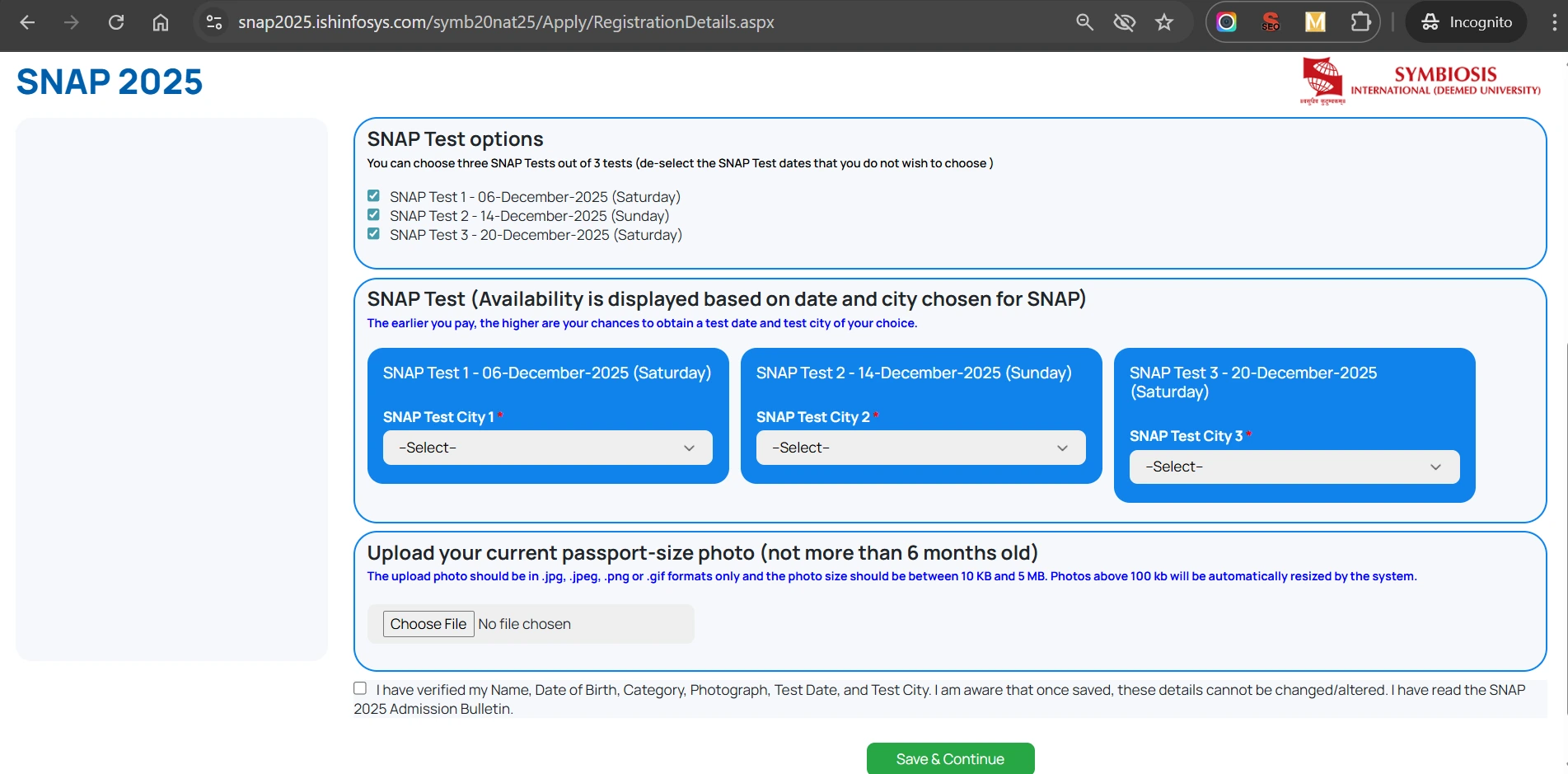Open the zoom magnifier icon in address bar
The height and width of the screenshot is (774, 1568).
pos(1084,22)
